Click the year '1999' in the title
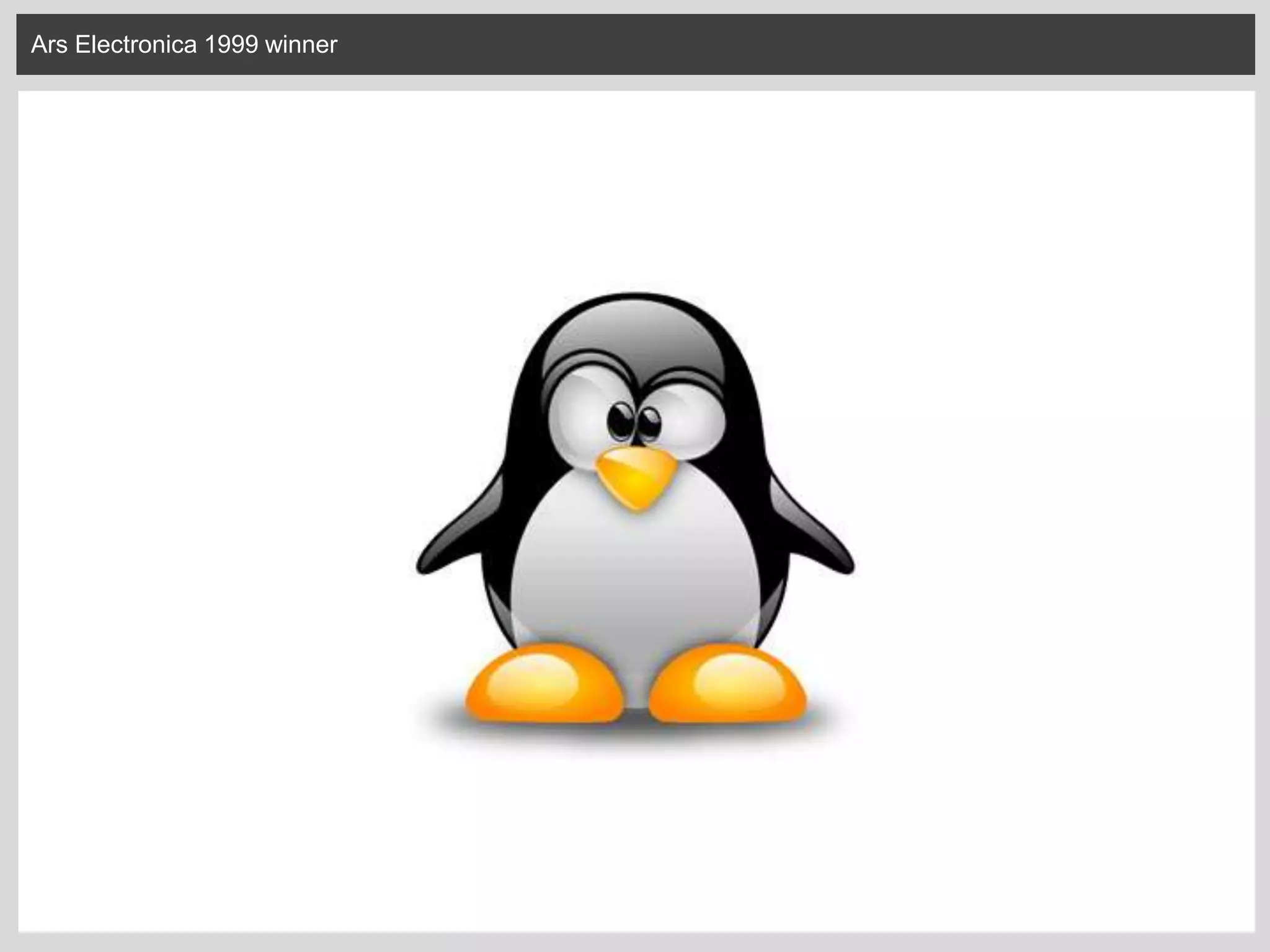Screen dimensions: 1270x952 [x=231, y=45]
